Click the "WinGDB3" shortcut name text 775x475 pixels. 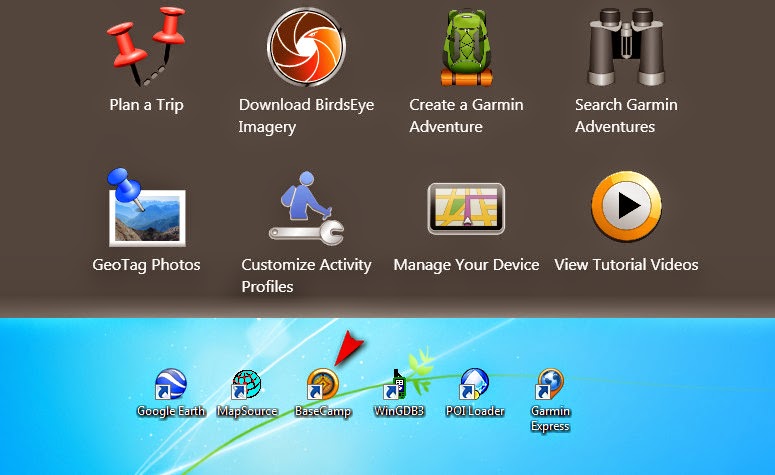tap(399, 411)
